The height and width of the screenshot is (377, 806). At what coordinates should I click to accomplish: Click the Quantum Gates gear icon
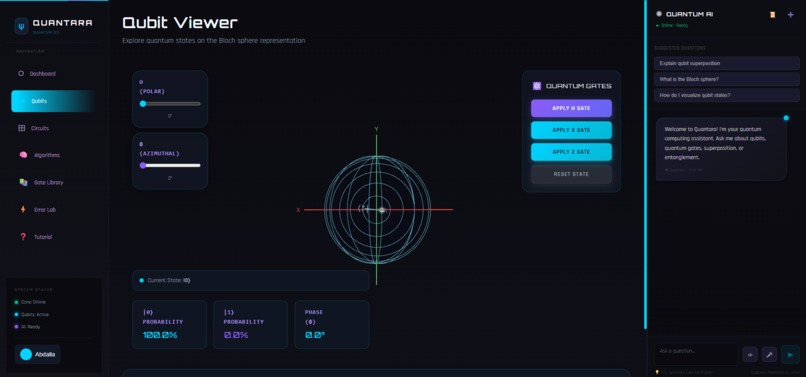[537, 86]
